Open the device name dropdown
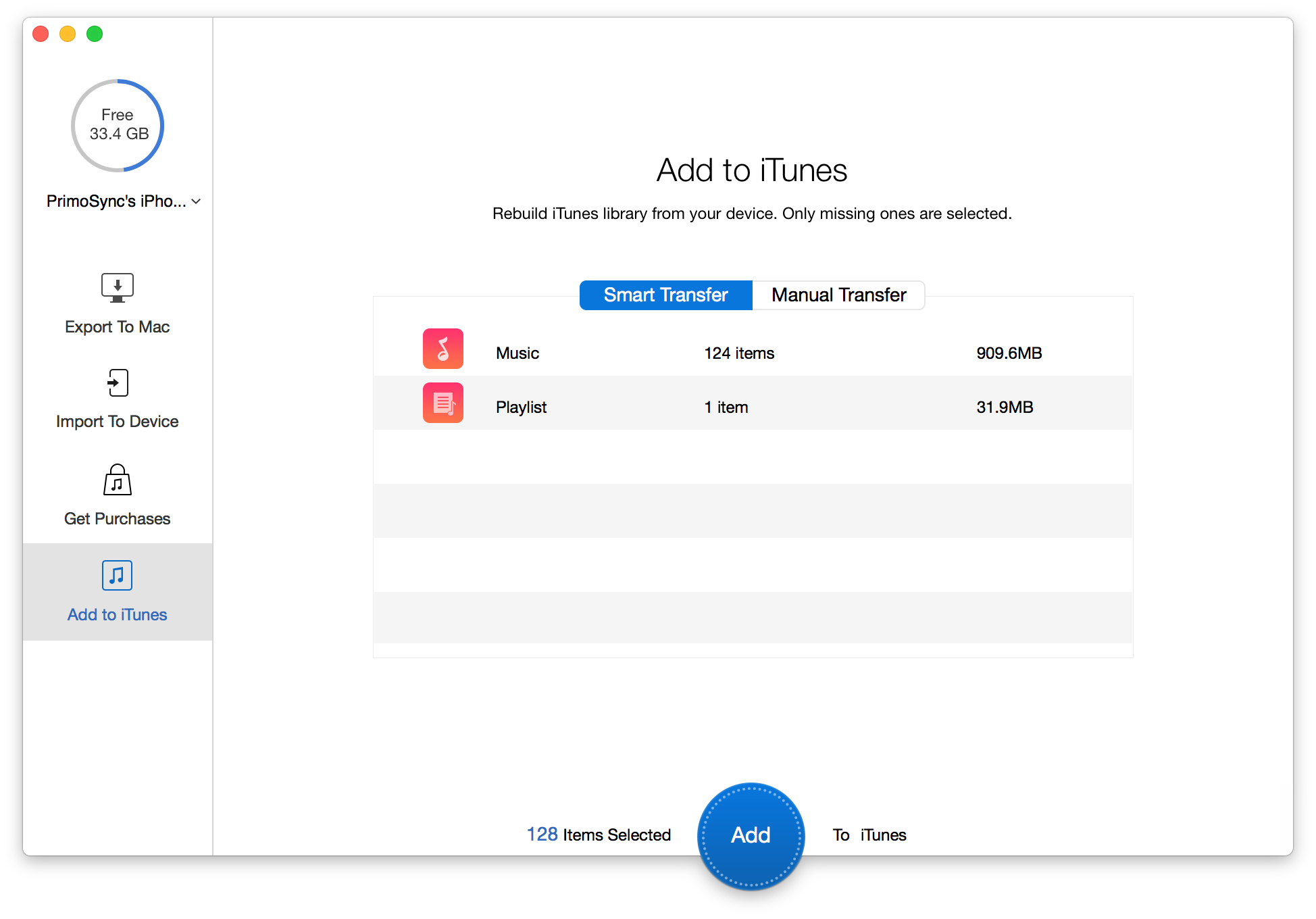 pyautogui.click(x=116, y=201)
